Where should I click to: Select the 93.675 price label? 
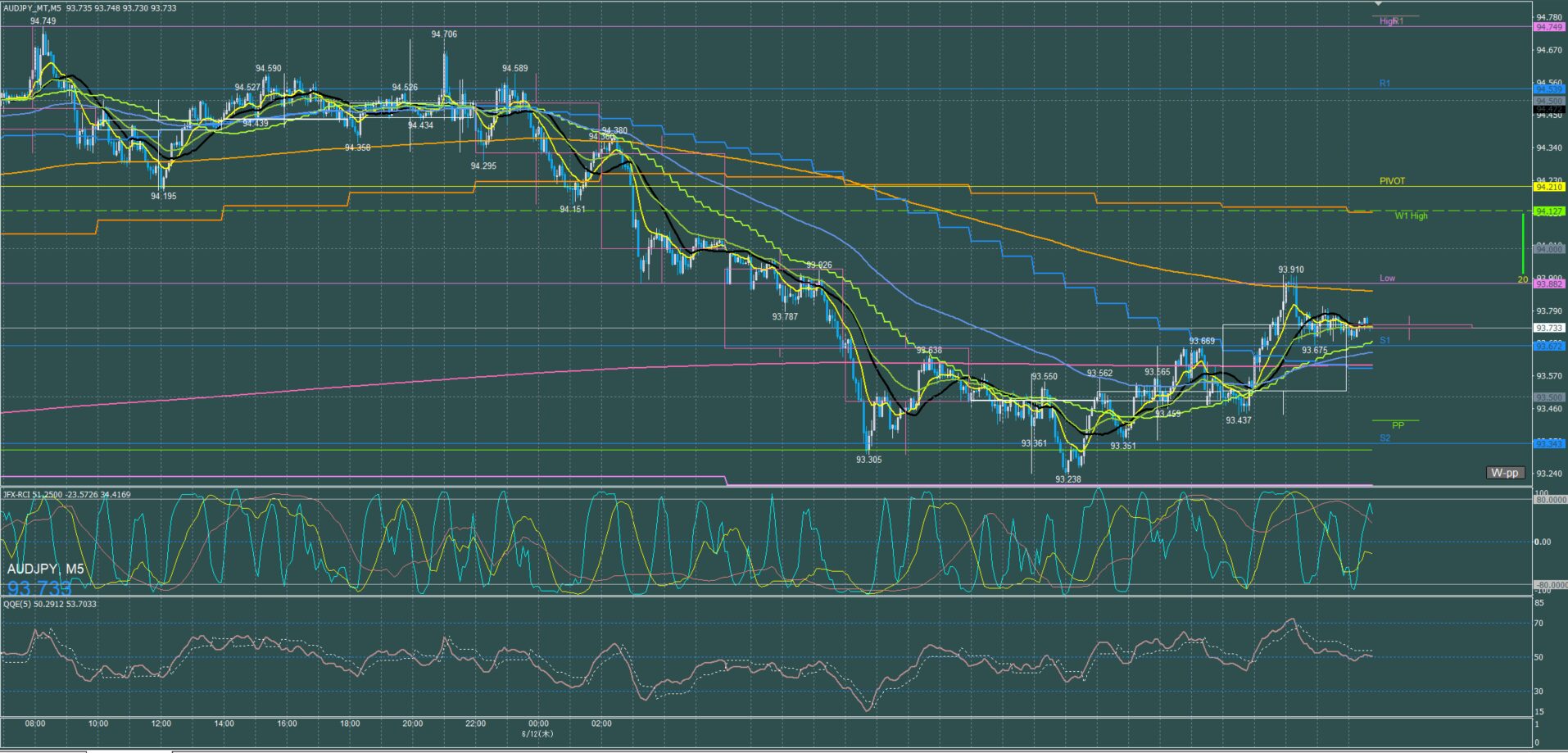[x=1315, y=350]
